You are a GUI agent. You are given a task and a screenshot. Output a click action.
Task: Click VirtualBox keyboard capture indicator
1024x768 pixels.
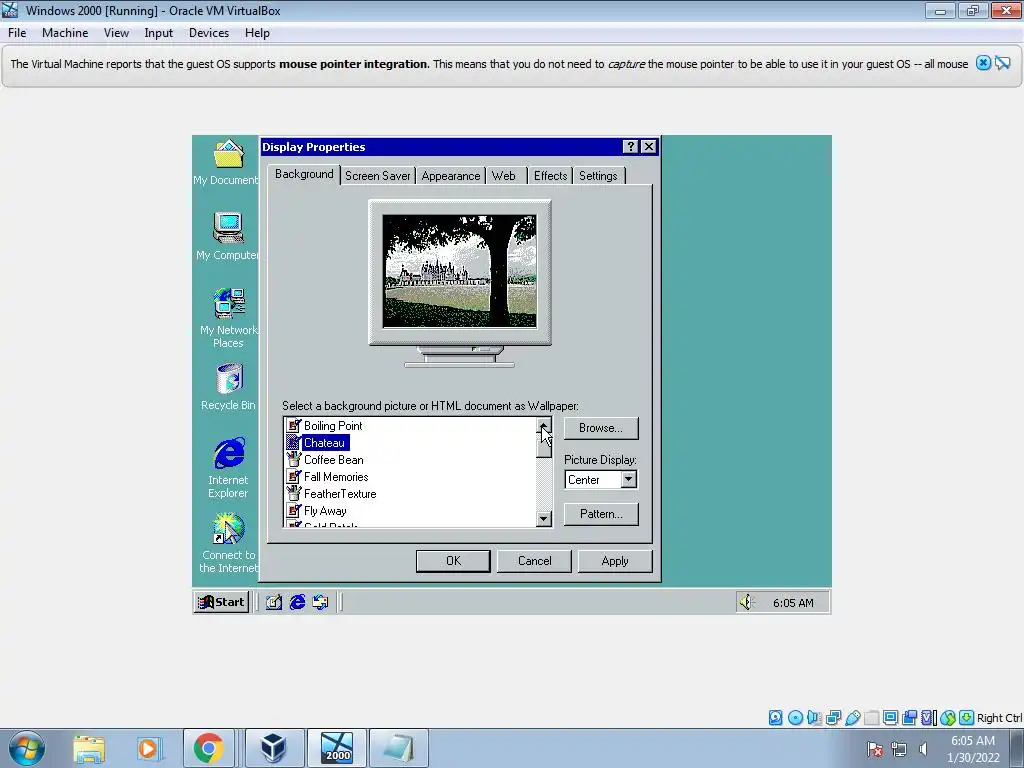[967, 718]
